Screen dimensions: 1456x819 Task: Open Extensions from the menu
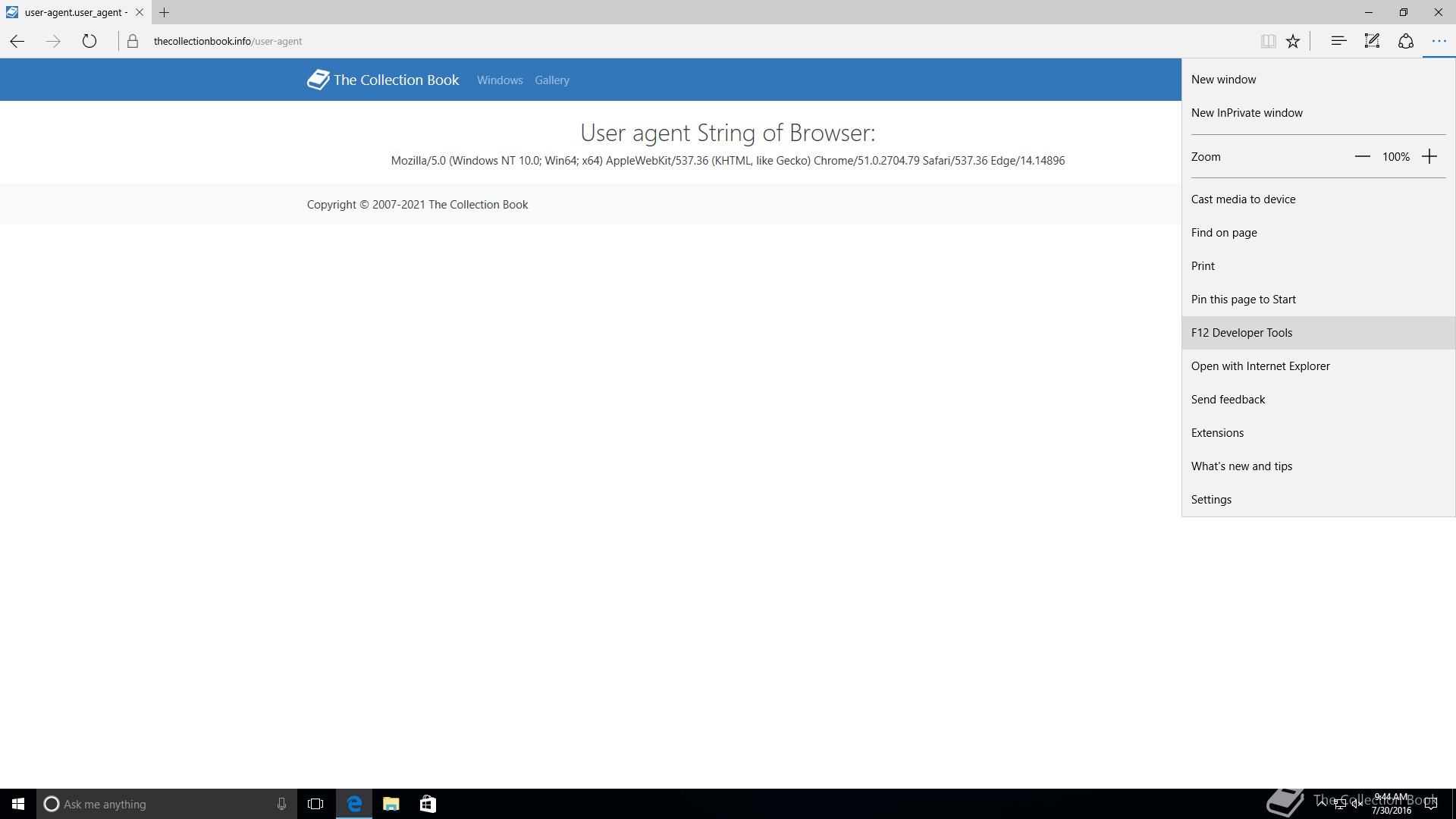[x=1318, y=433]
